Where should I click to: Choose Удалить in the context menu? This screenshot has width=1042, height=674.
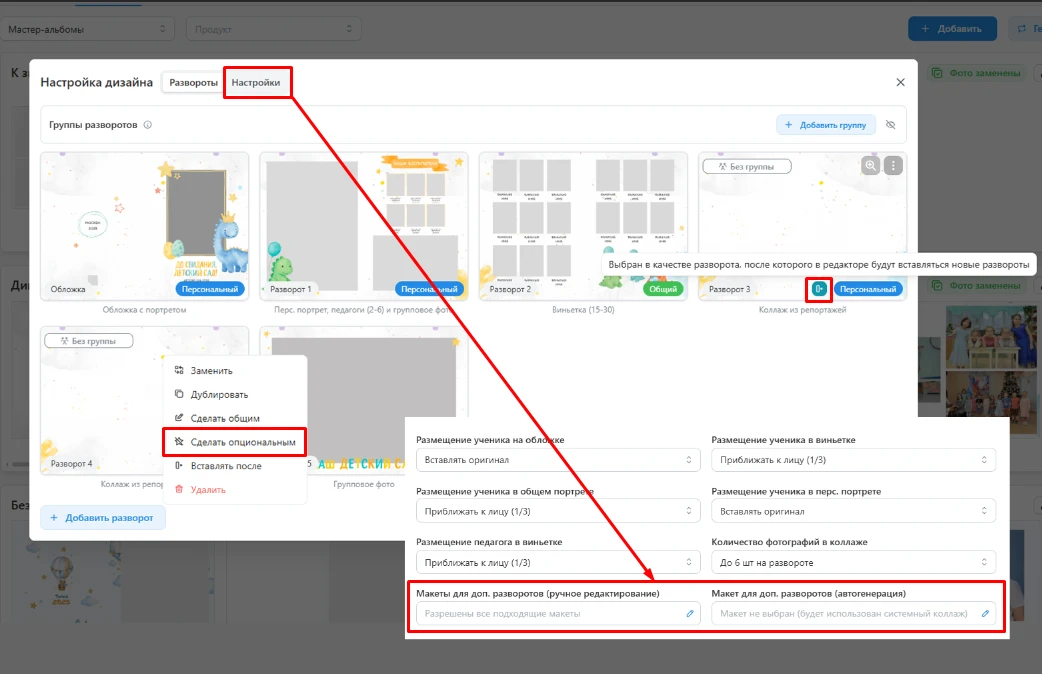pos(235,490)
